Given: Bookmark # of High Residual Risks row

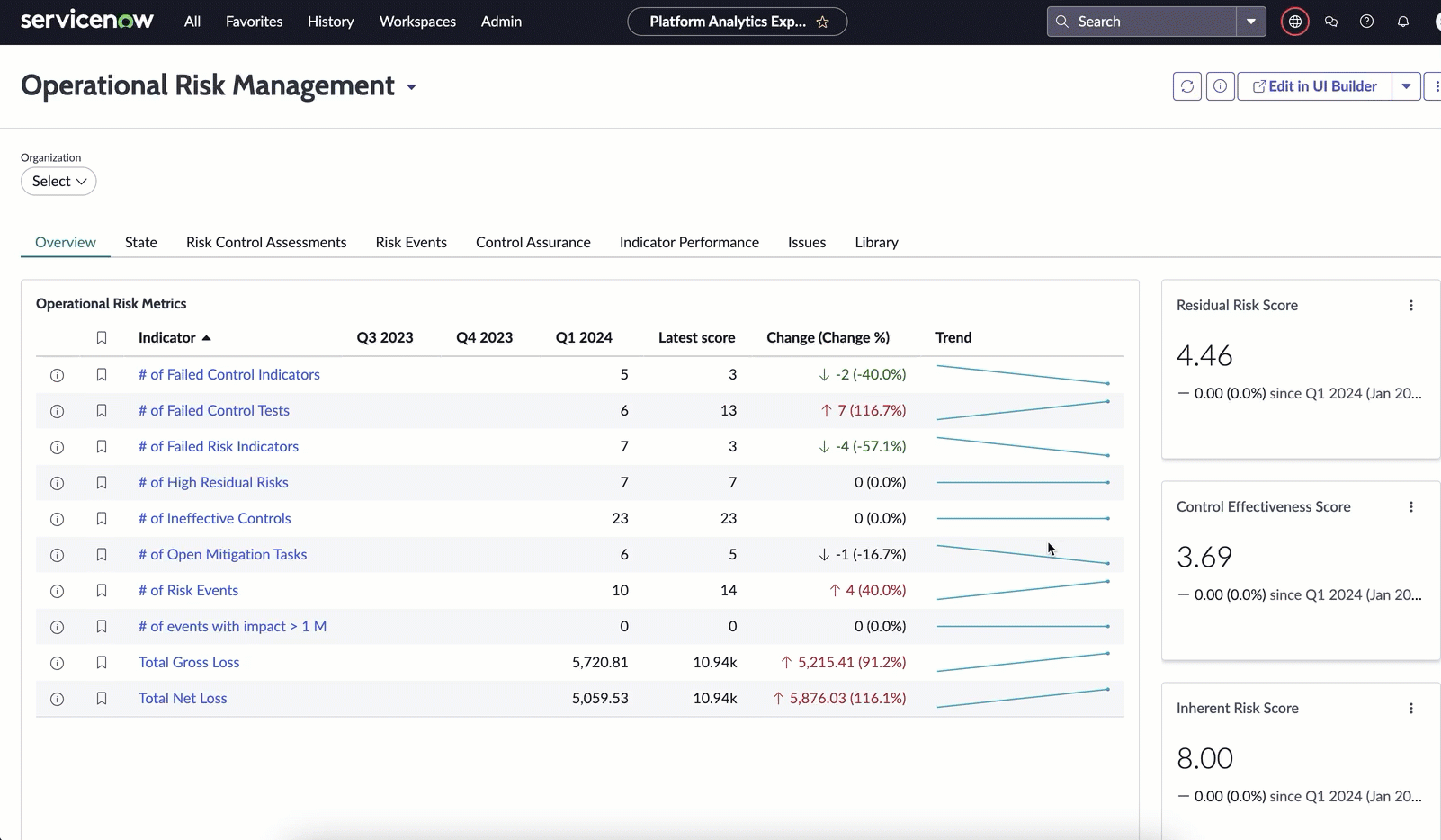Looking at the screenshot, I should 102,482.
